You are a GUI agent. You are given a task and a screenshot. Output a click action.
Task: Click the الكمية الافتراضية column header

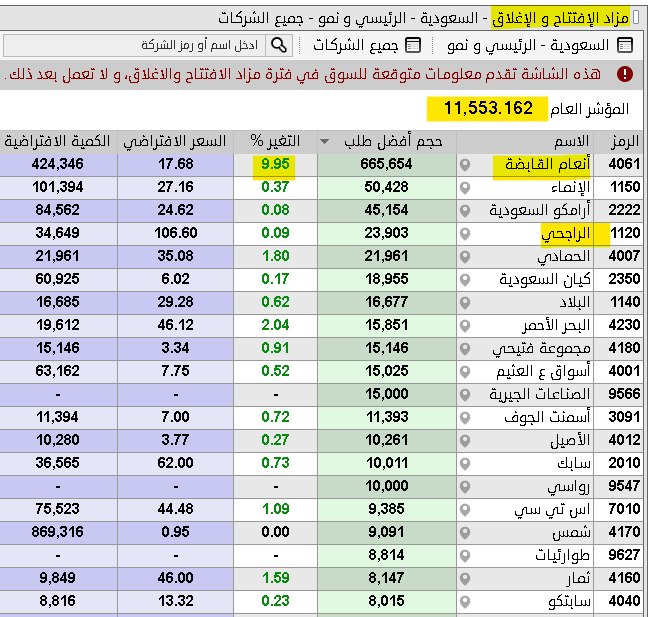tap(58, 142)
